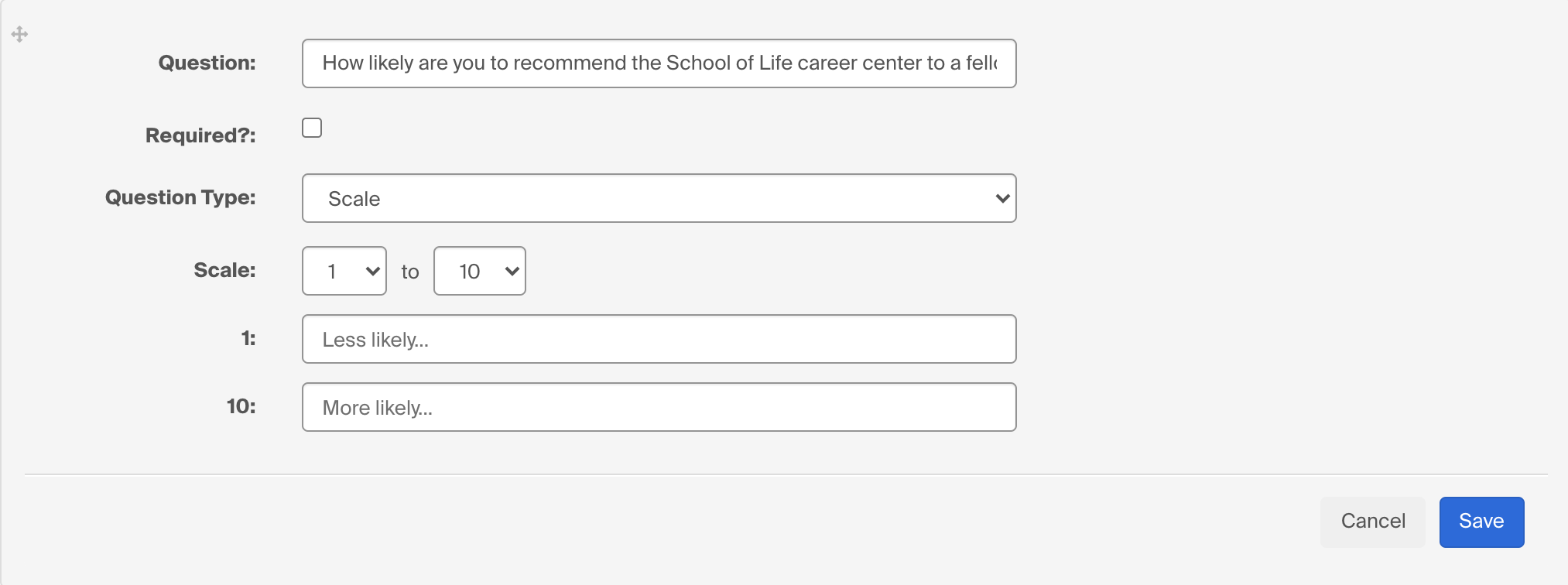Viewport: 1568px width, 585px height.
Task: Click the 'Less likely...' label field
Action: (659, 339)
